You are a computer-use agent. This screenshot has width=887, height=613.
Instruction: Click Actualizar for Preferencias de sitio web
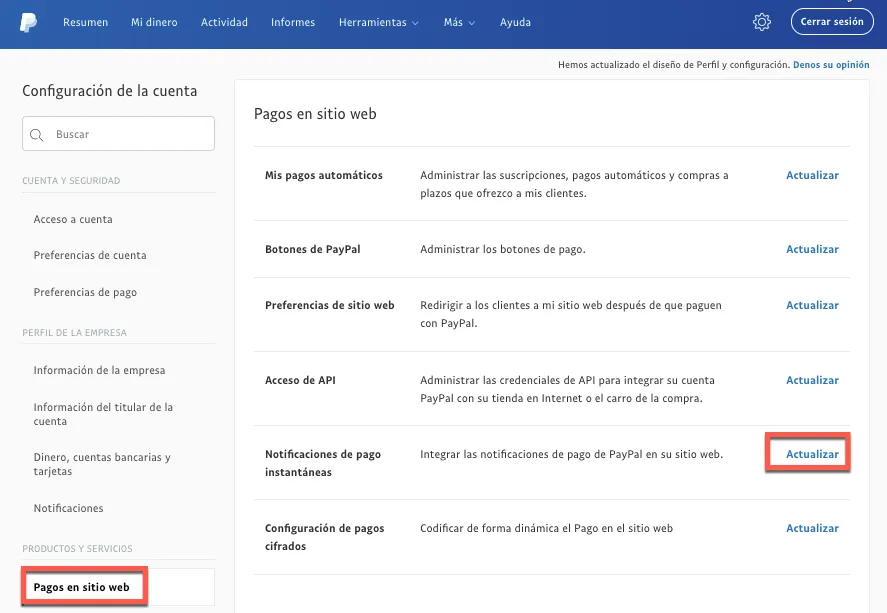pos(812,305)
